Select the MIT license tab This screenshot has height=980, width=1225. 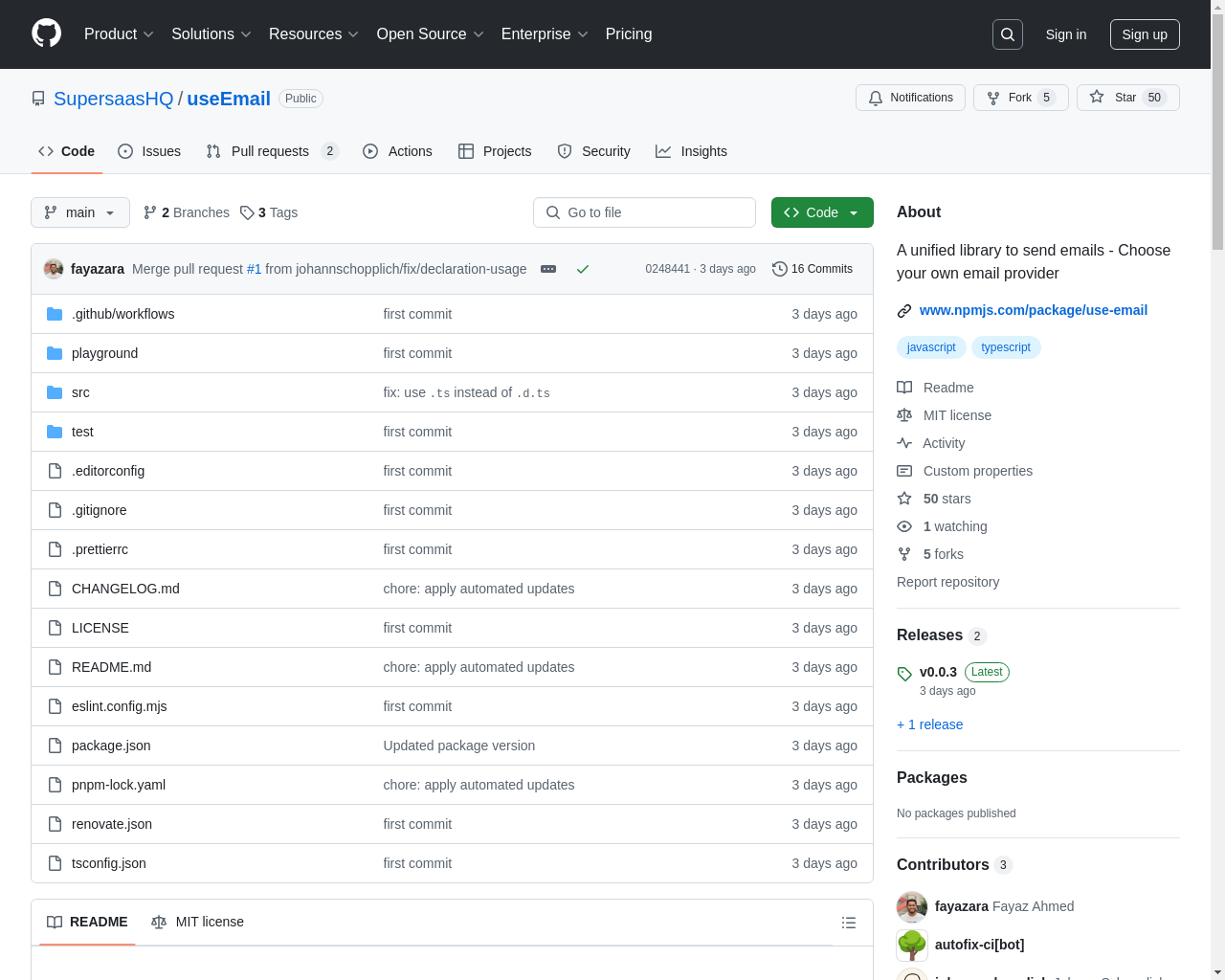coord(197,922)
